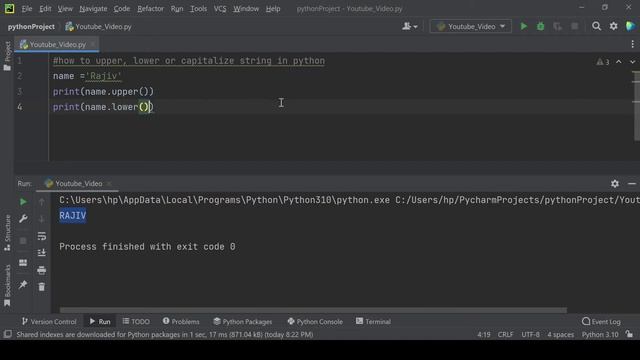640x360 pixels.
Task: Open Run panel settings gear
Action: point(615,184)
